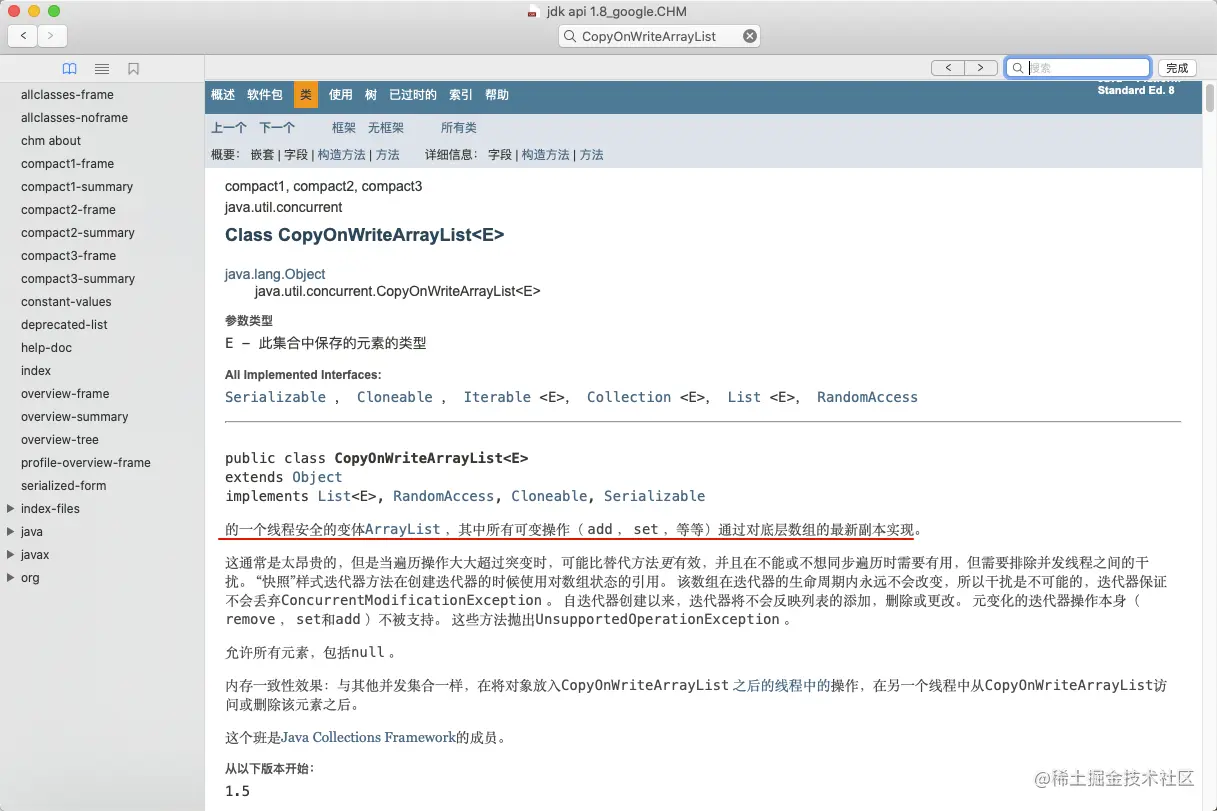Viewport: 1217px width, 811px height.
Task: Open the Serializable interface link
Action: click(x=275, y=397)
